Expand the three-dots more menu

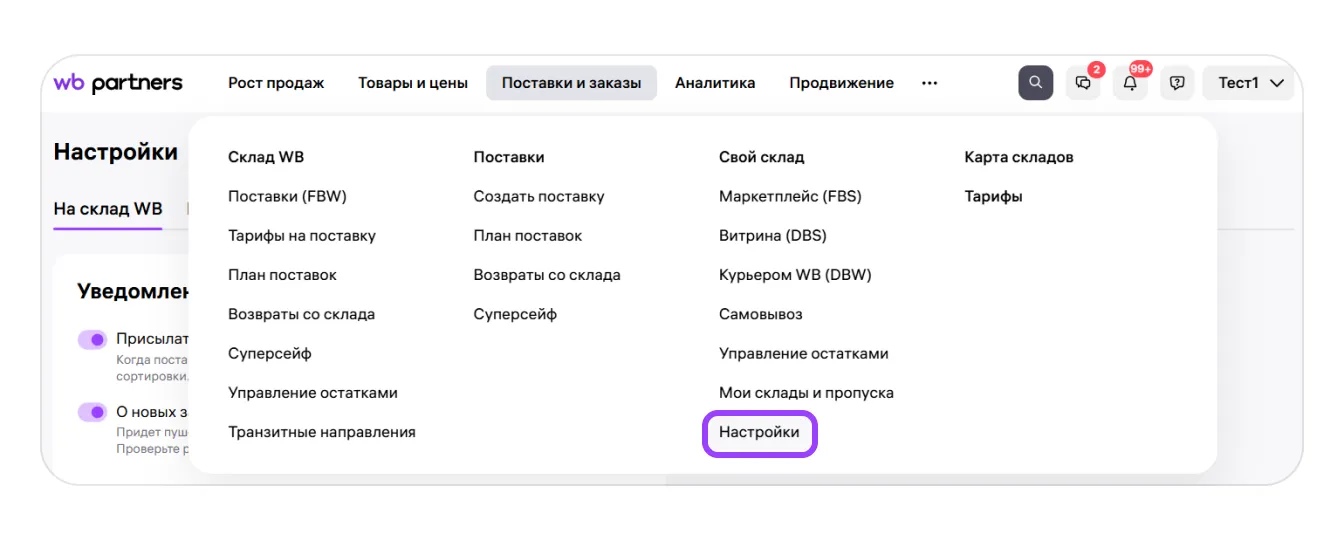(x=929, y=83)
